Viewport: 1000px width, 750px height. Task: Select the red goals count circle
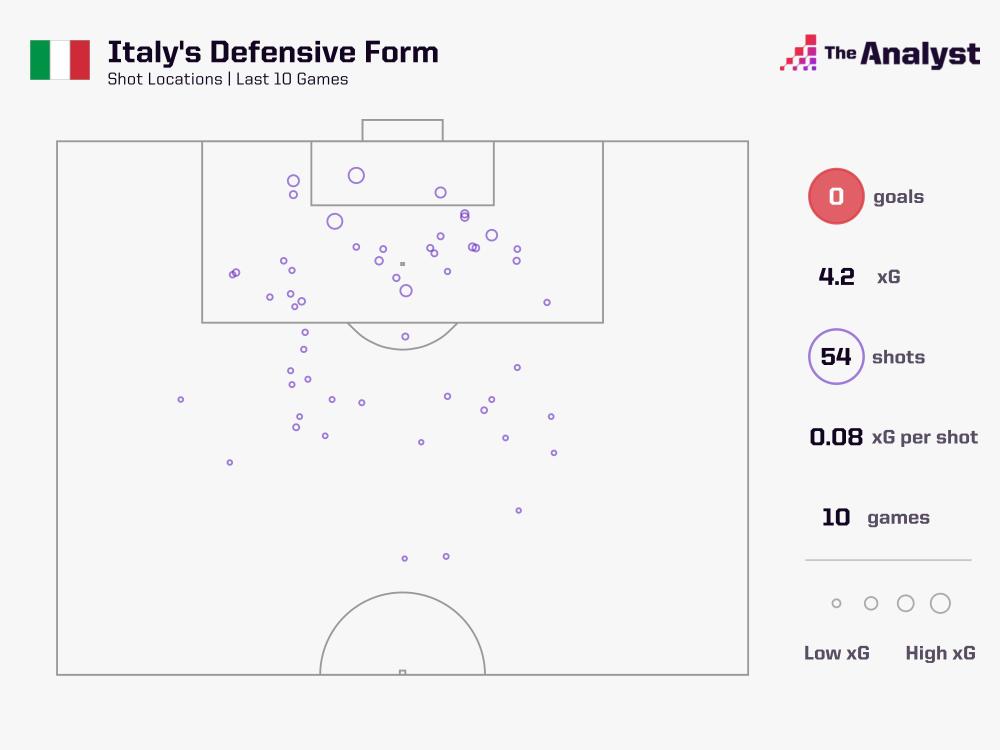(836, 196)
